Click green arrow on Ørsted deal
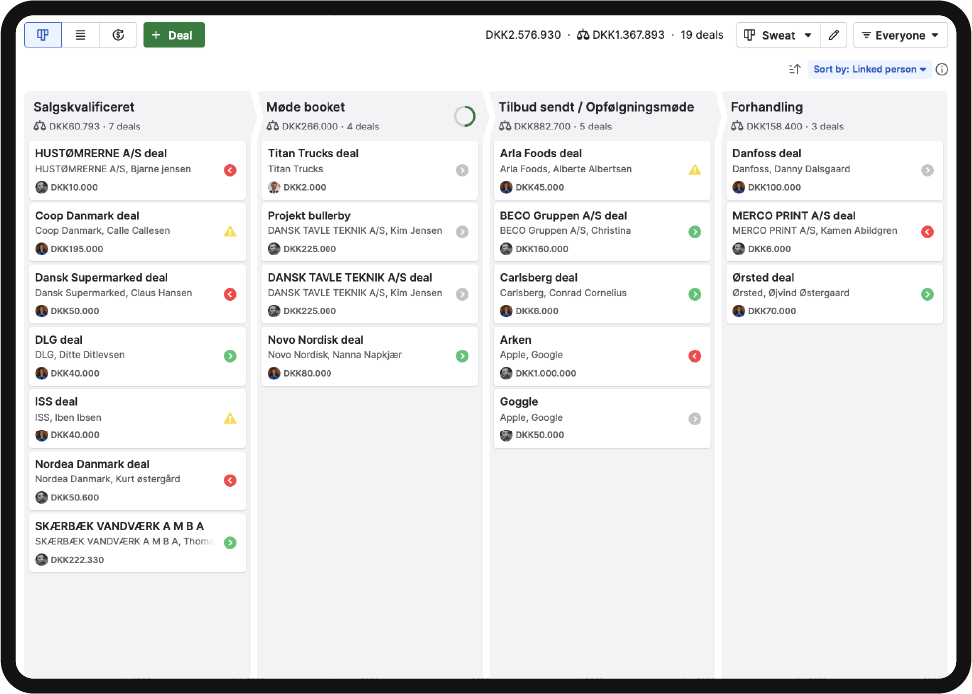The height and width of the screenshot is (694, 972). 927,294
